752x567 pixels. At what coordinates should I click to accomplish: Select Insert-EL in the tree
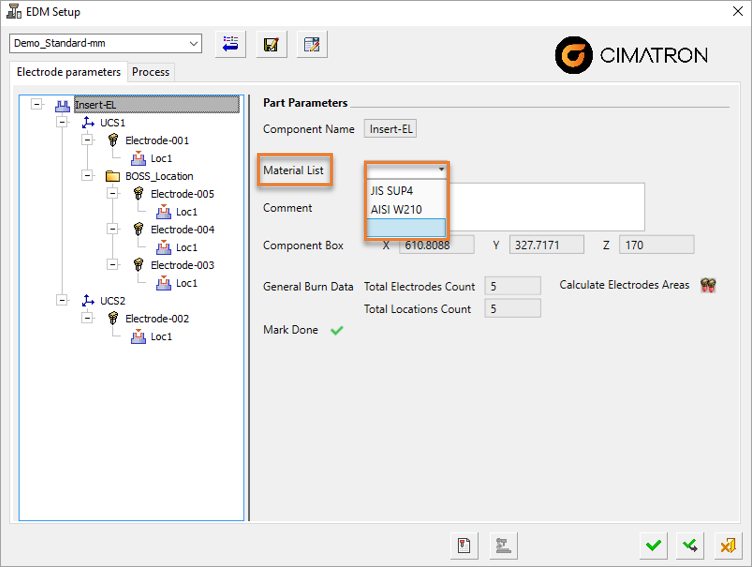[156, 105]
